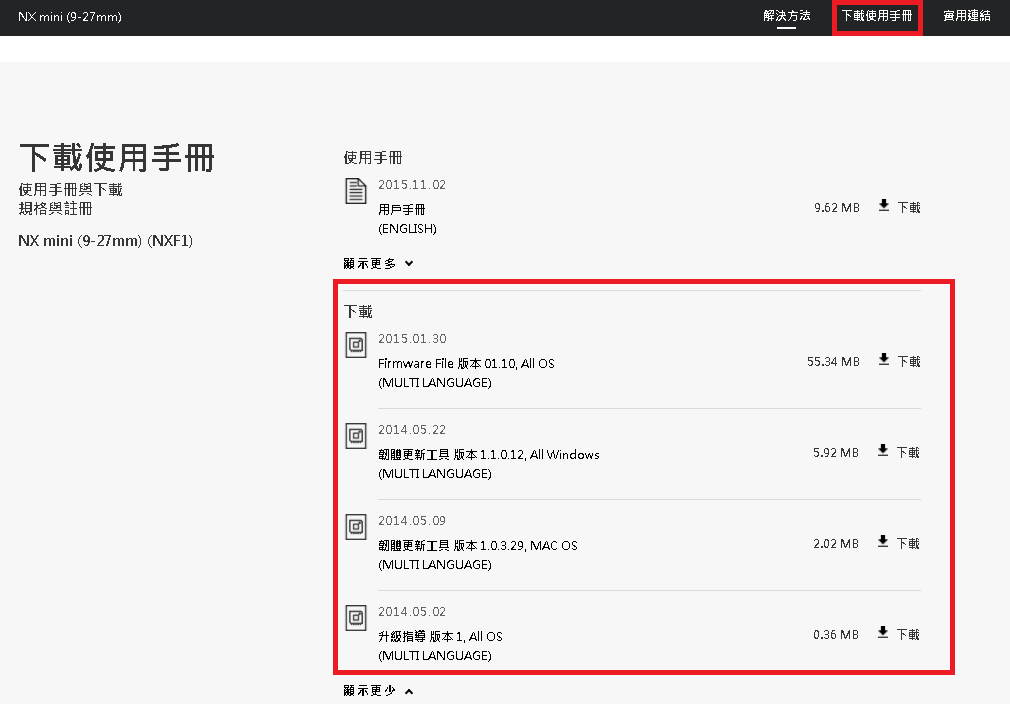Open the 解決方法 tab
The height and width of the screenshot is (704, 1010).
[786, 16]
